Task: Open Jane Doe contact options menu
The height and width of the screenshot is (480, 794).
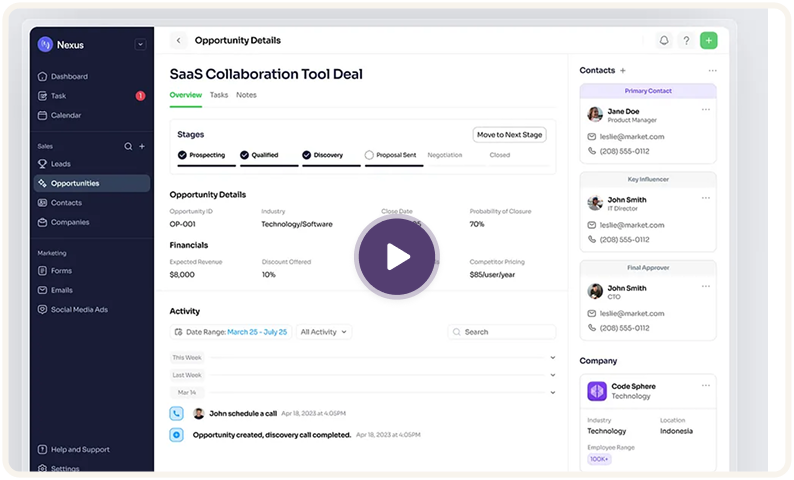Action: coord(706,109)
